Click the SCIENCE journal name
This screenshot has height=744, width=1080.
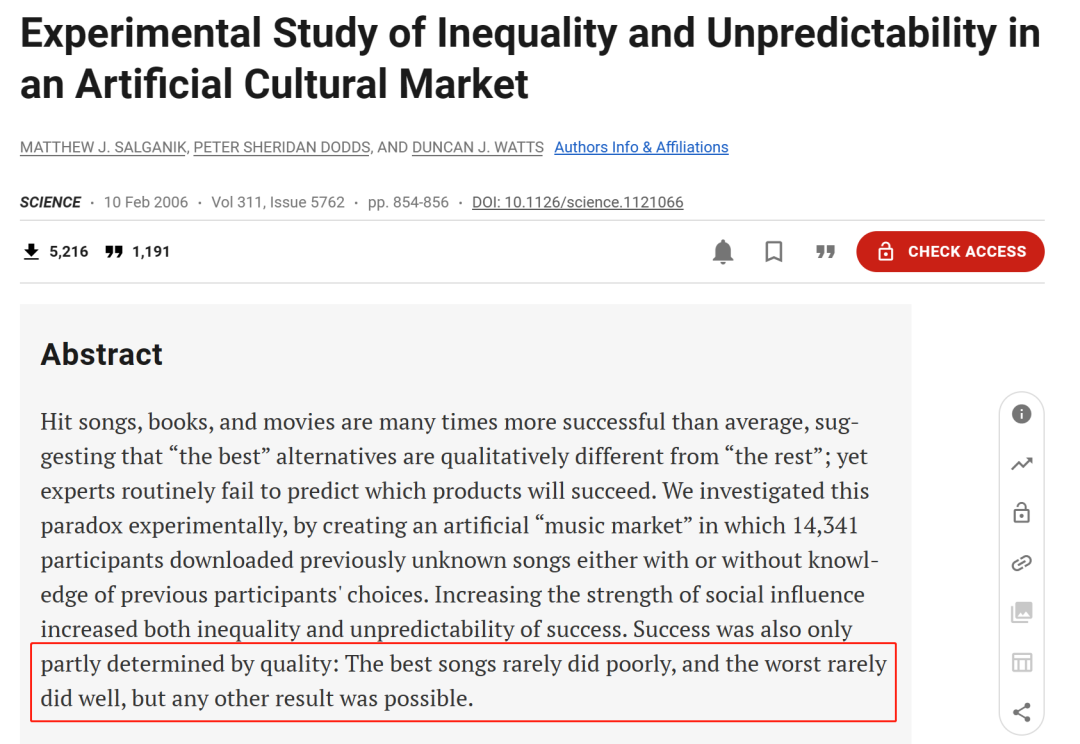pos(50,203)
